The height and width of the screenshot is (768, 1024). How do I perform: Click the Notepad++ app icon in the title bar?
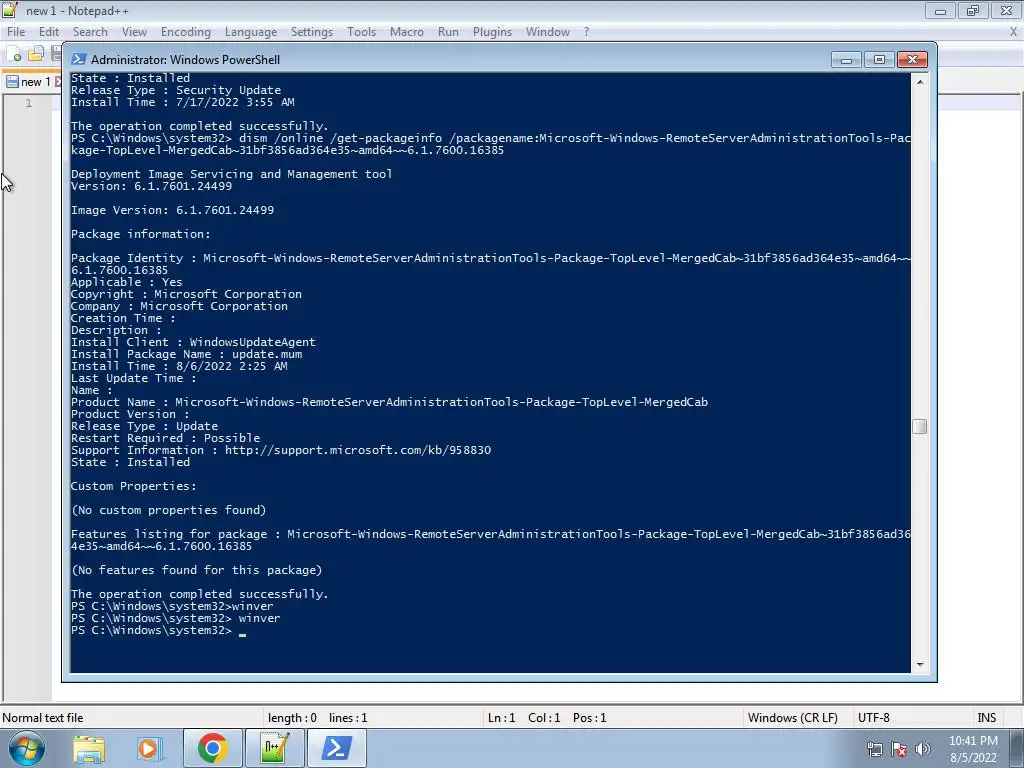click(x=10, y=10)
